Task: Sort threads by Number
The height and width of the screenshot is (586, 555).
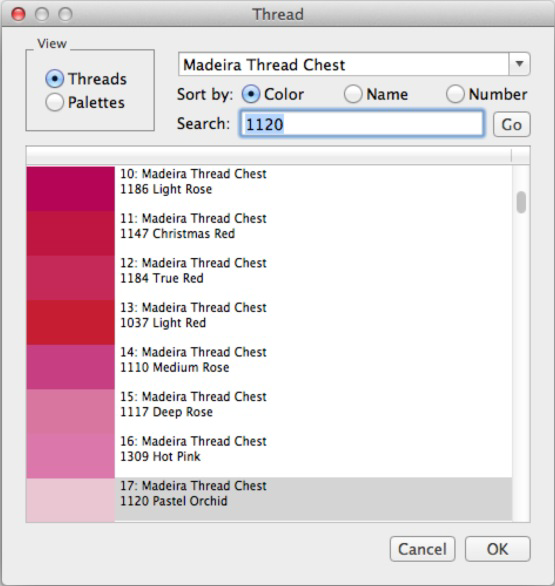Action: [455, 94]
